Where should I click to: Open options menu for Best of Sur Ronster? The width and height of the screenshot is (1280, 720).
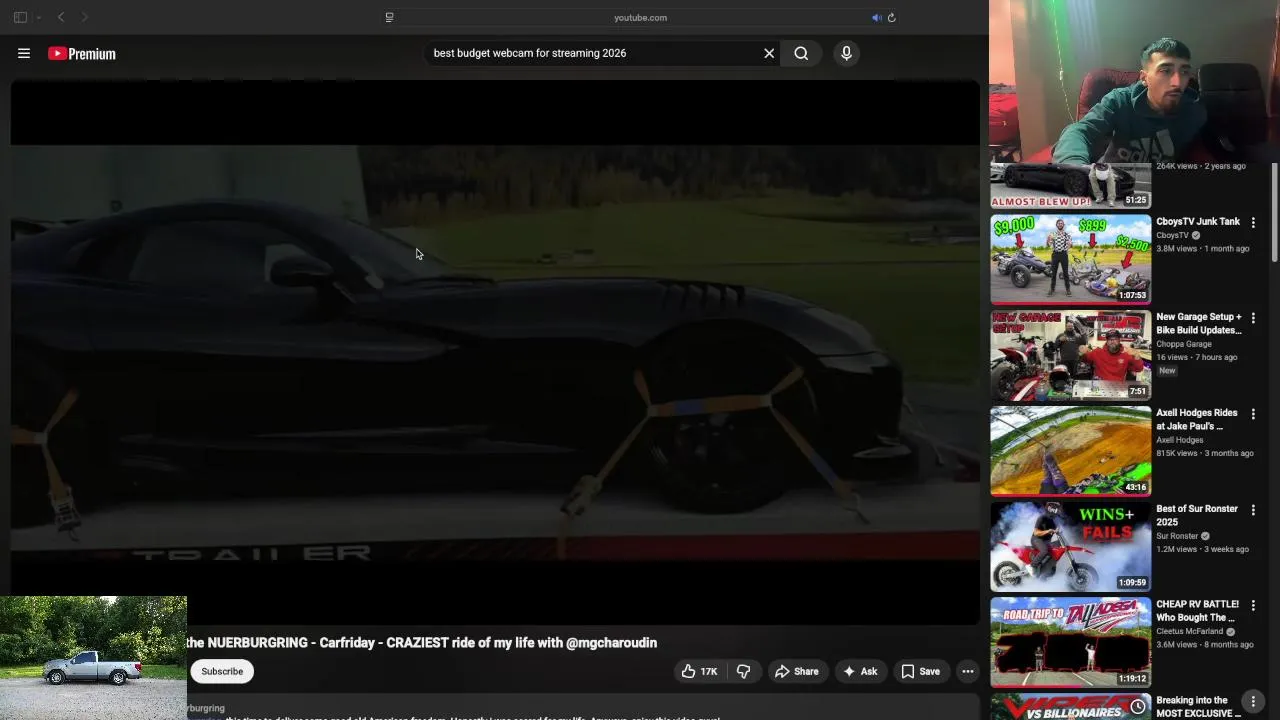tap(1253, 511)
